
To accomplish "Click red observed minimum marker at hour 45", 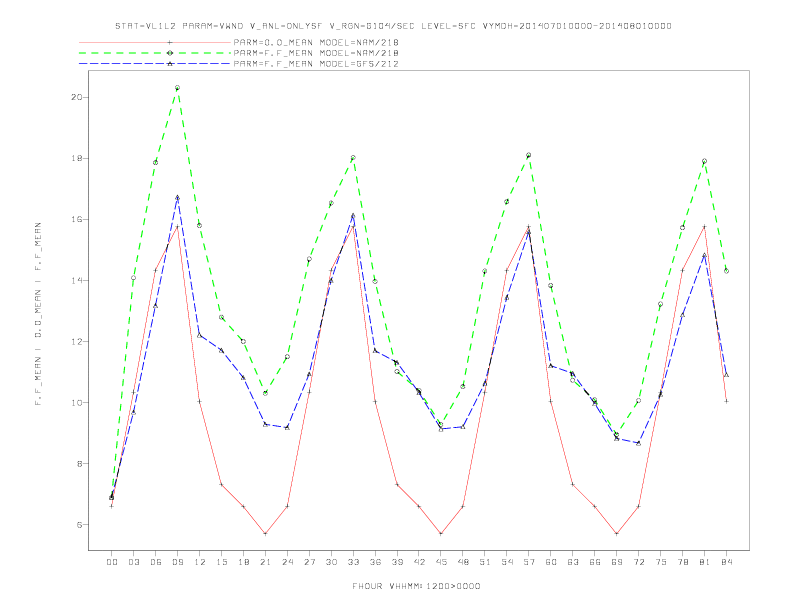I will (x=441, y=533).
